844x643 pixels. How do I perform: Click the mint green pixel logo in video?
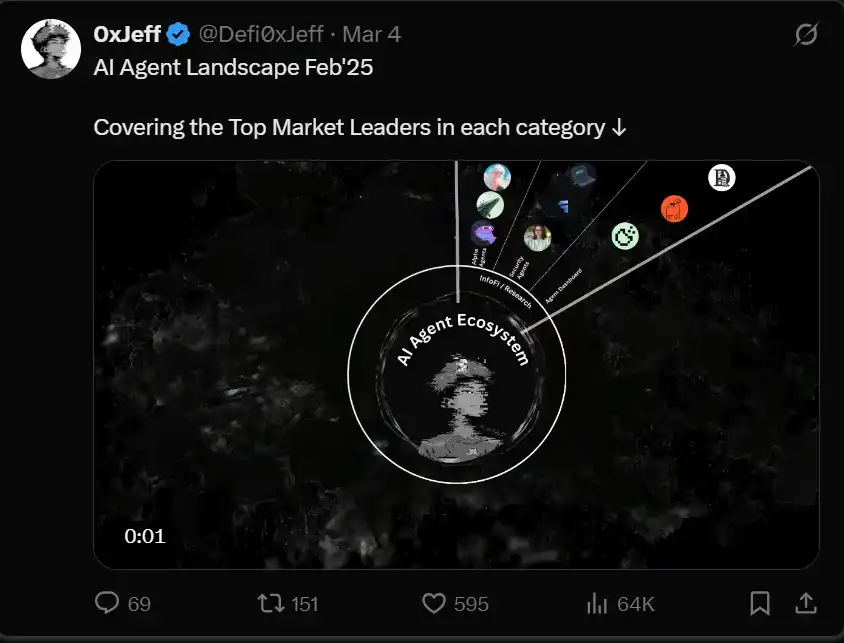coord(625,236)
